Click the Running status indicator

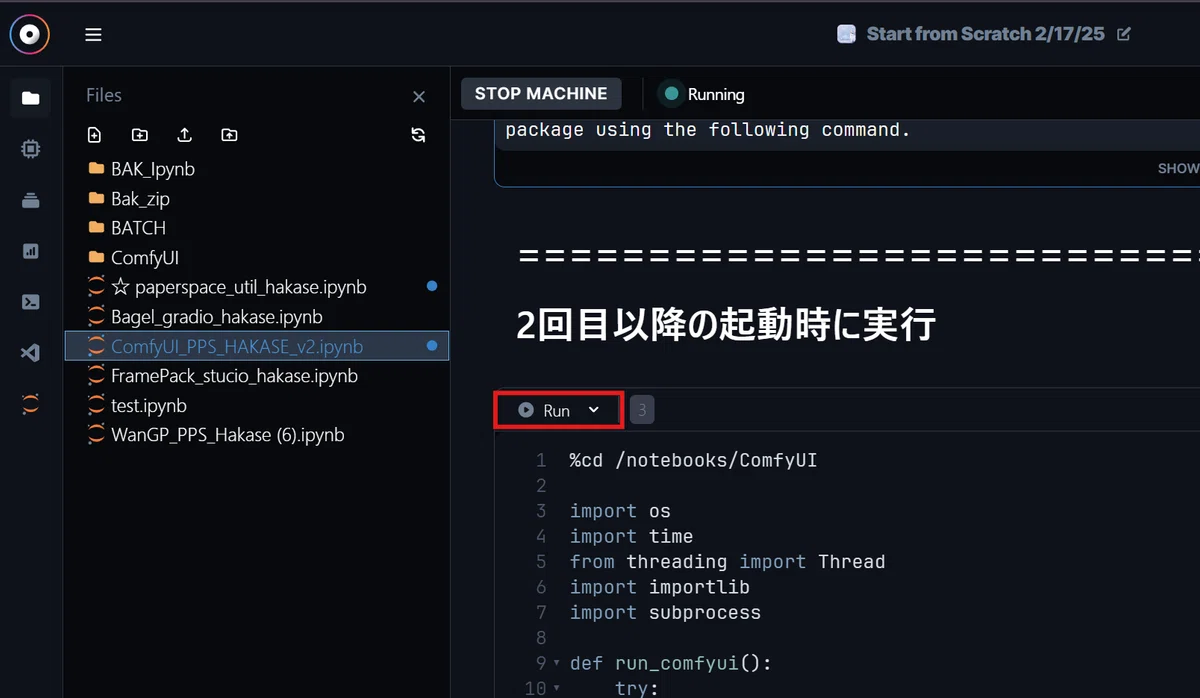(703, 94)
